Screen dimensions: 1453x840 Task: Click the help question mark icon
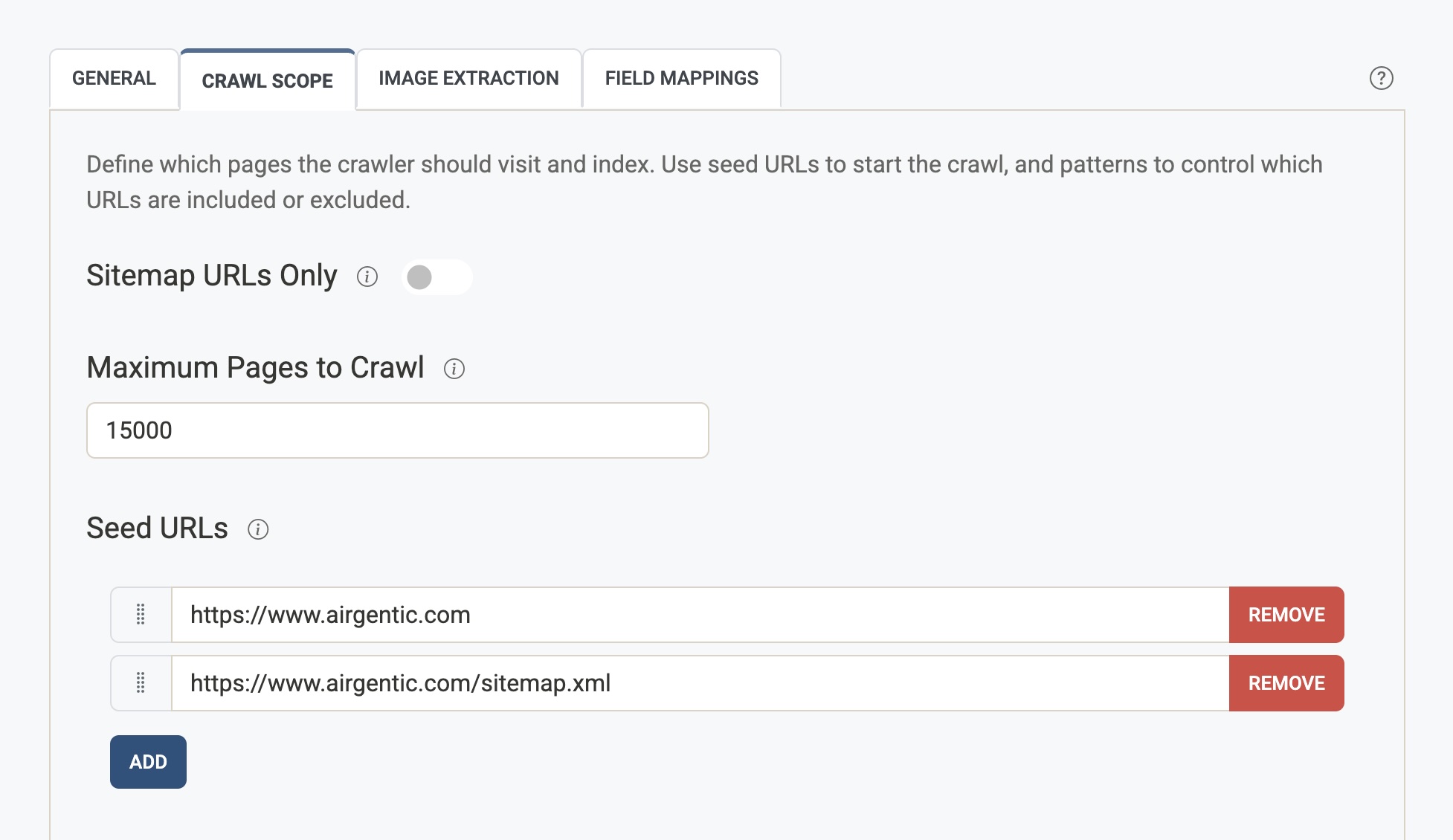pos(1381,78)
